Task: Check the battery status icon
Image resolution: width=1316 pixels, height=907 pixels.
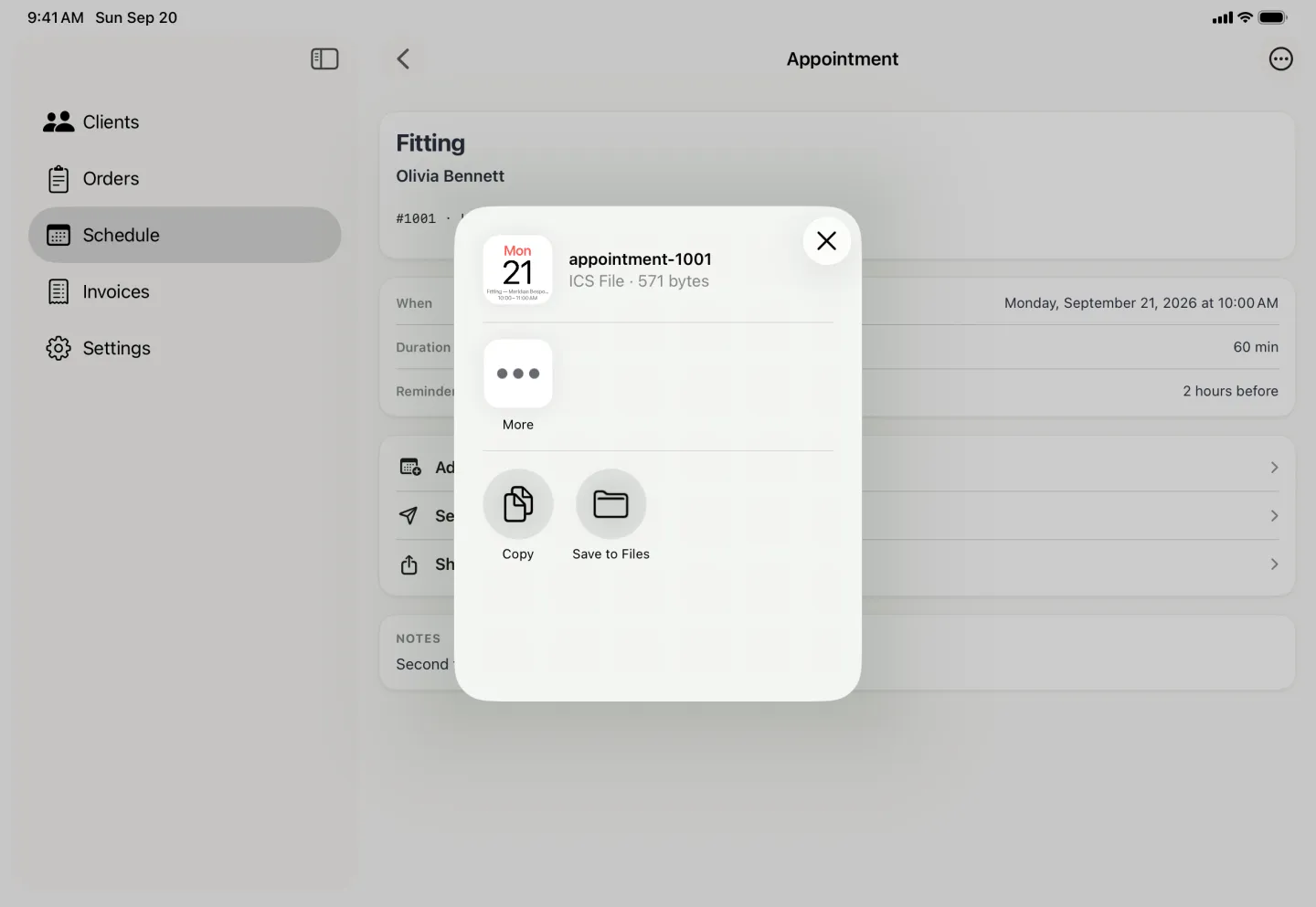Action: pyautogui.click(x=1273, y=17)
